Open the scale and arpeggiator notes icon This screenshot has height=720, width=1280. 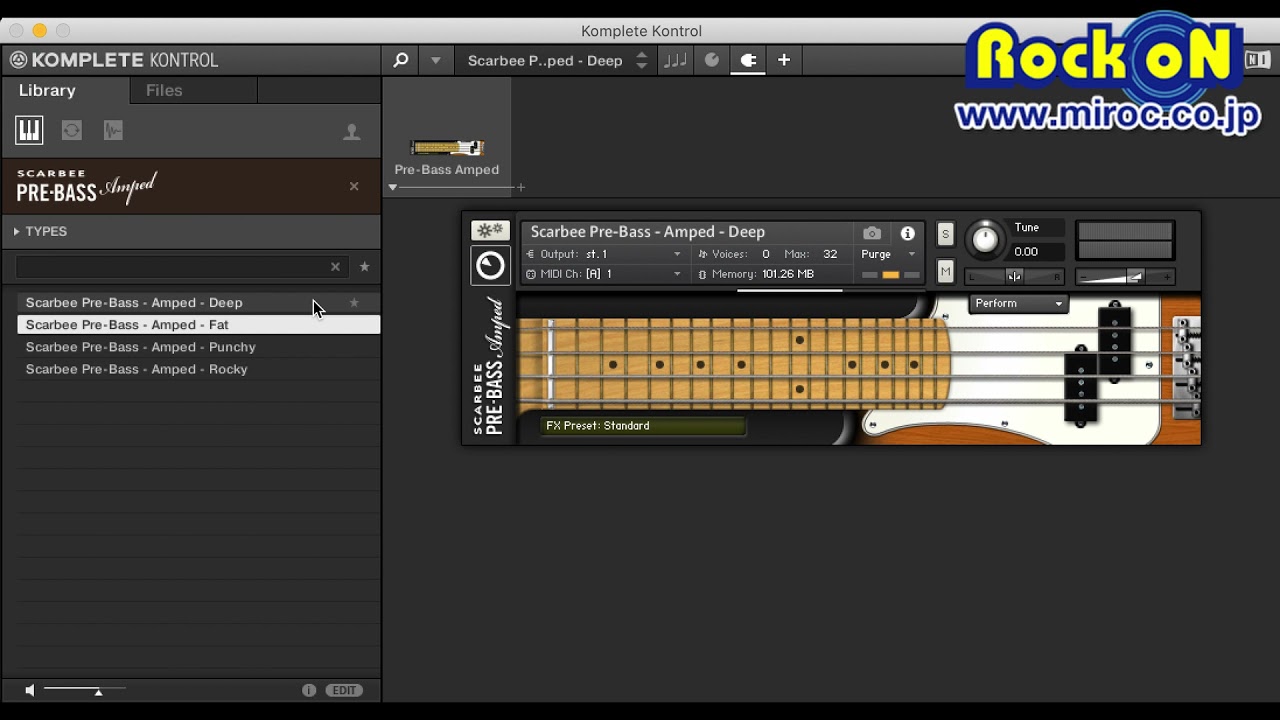coord(676,60)
